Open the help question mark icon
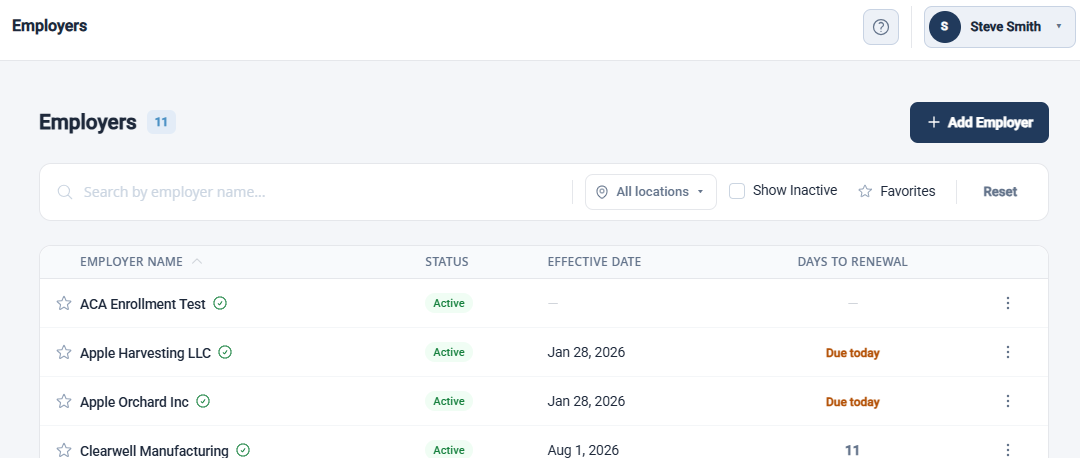This screenshot has height=458, width=1080. (x=880, y=27)
